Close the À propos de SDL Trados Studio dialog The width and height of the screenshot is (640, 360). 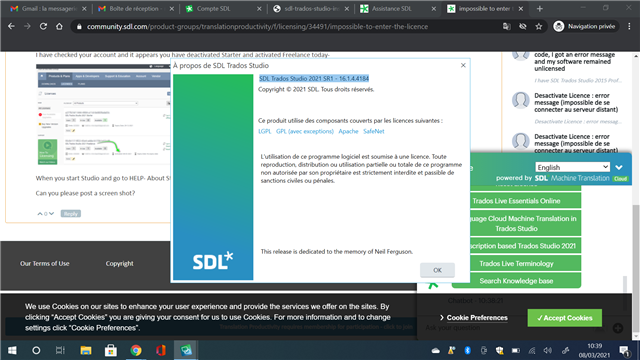tap(463, 65)
